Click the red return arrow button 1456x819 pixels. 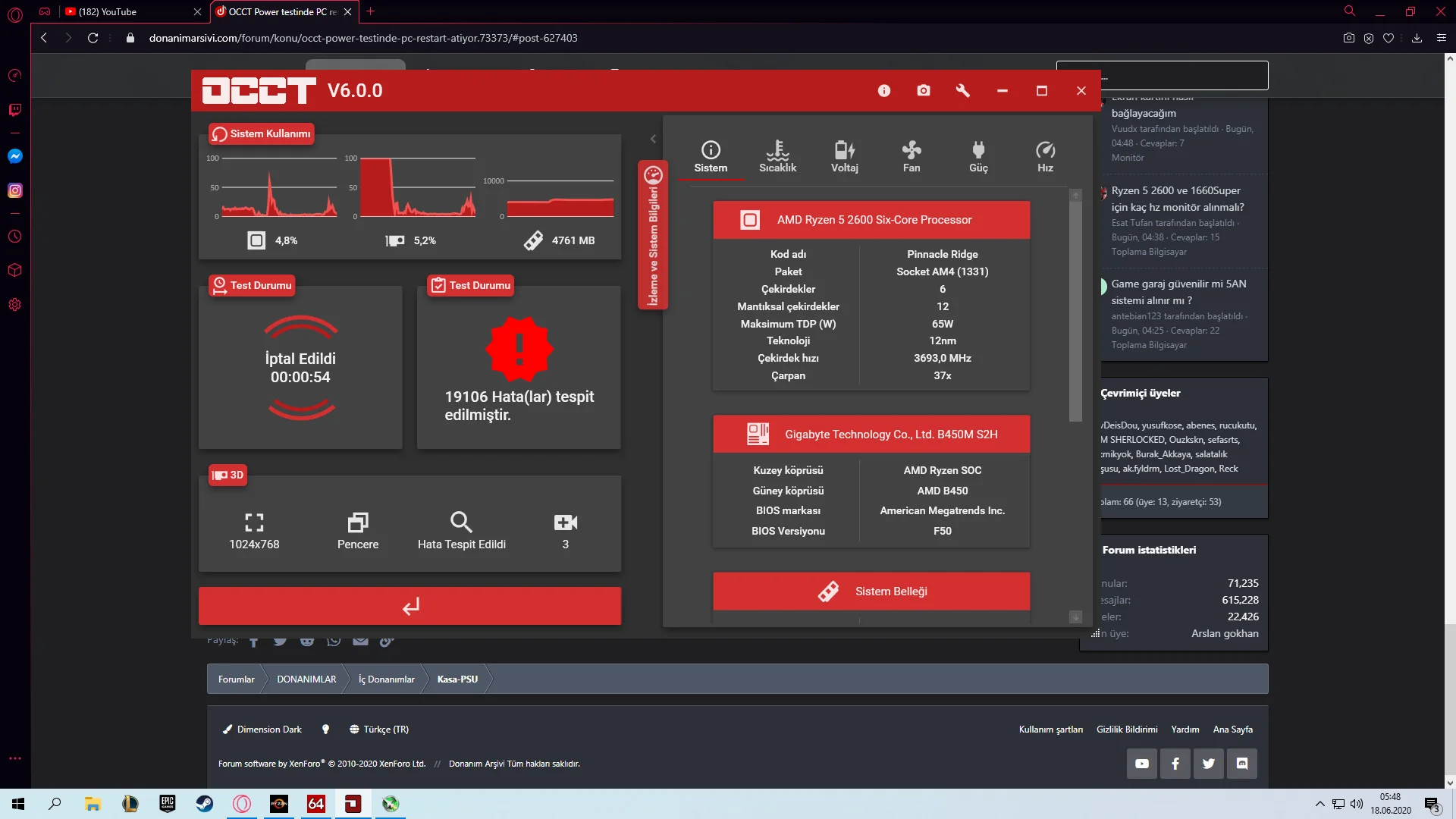(409, 606)
